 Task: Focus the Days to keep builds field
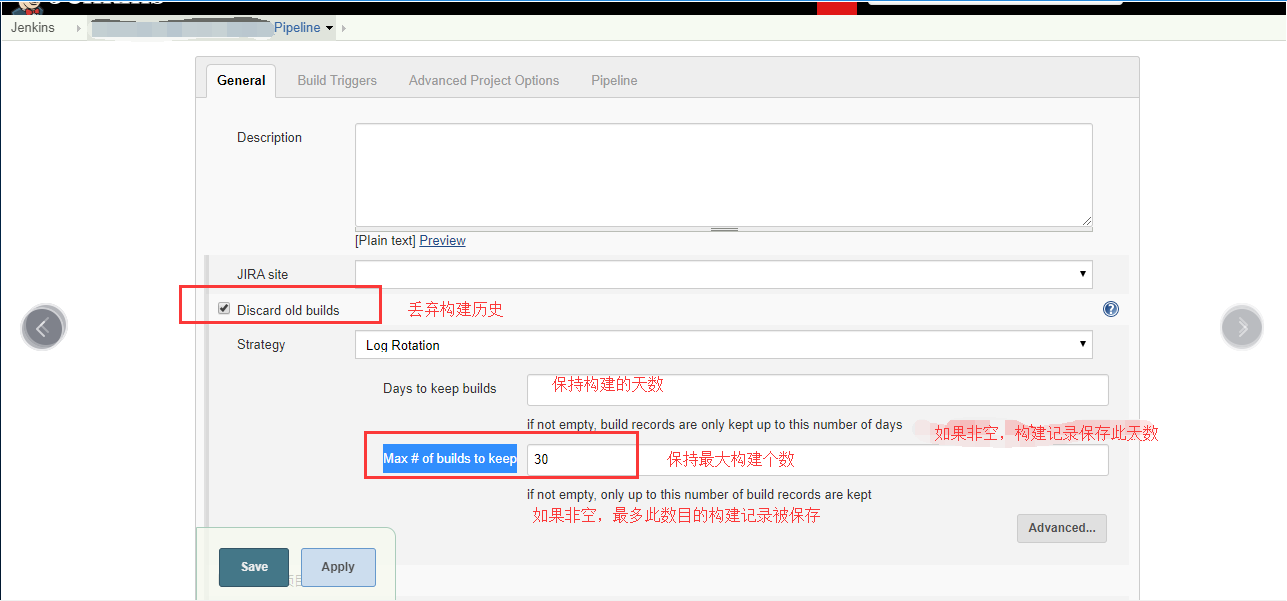point(818,390)
